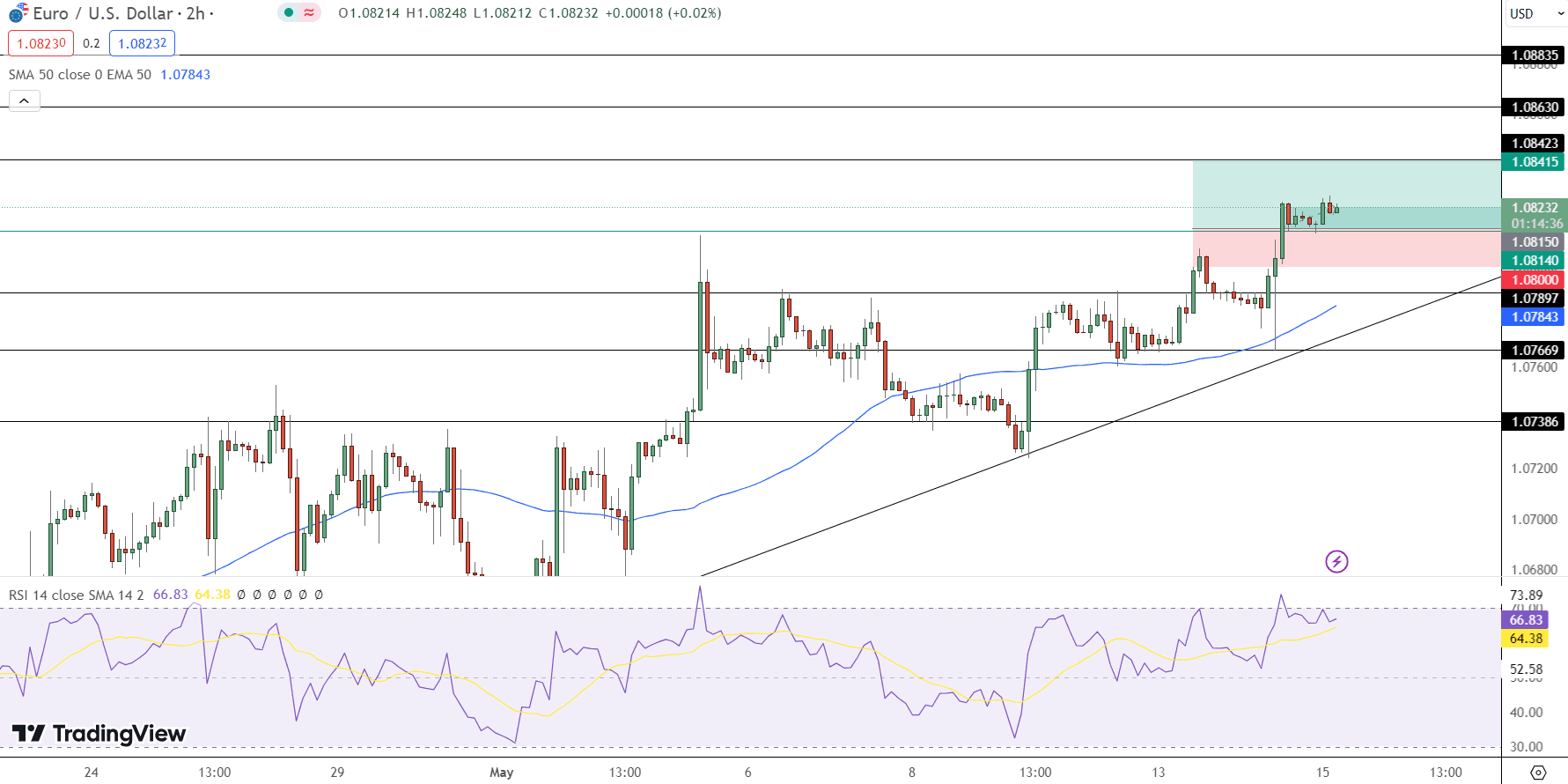Screen dimensions: 1568x784
Task: Click the teal 1.08140 price label
Action: (1535, 261)
